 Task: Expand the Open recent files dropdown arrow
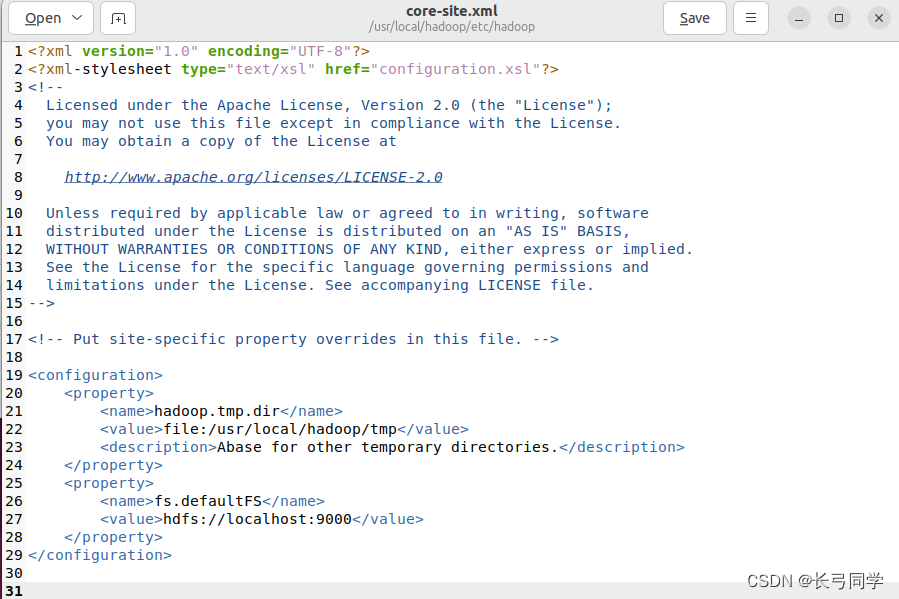tap(77, 18)
